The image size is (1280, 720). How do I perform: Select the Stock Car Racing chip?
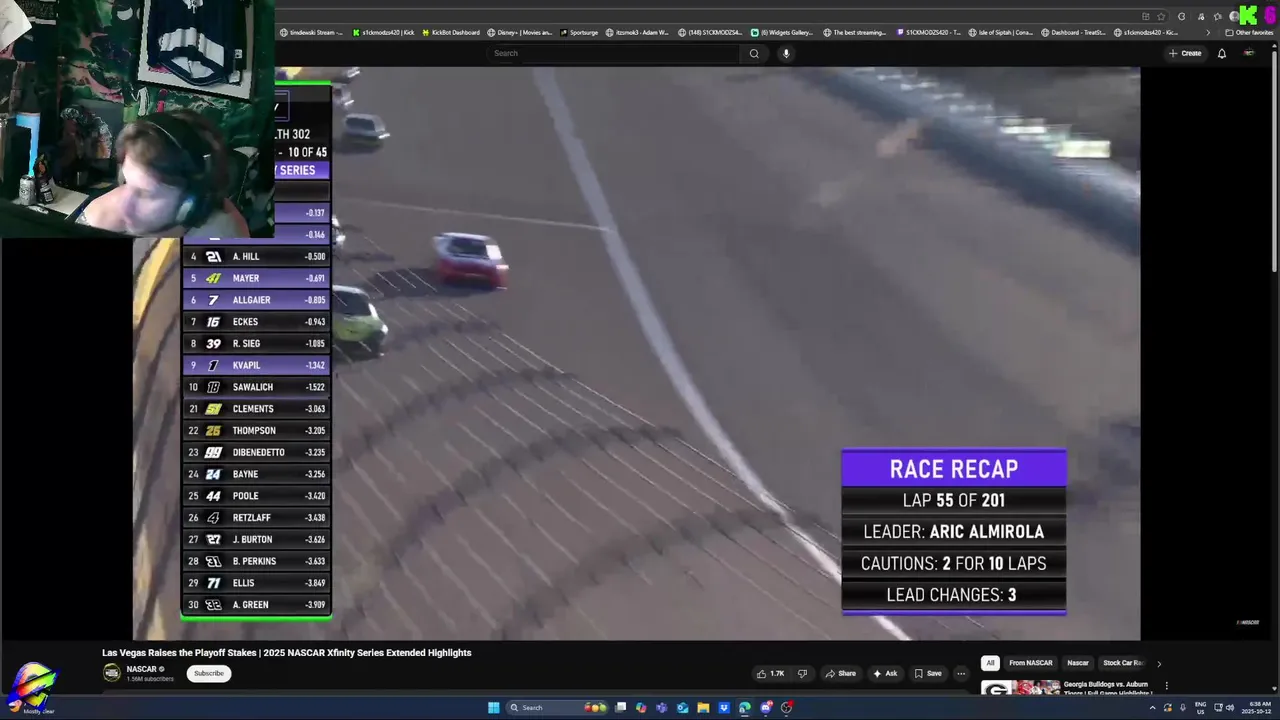(x=1122, y=663)
